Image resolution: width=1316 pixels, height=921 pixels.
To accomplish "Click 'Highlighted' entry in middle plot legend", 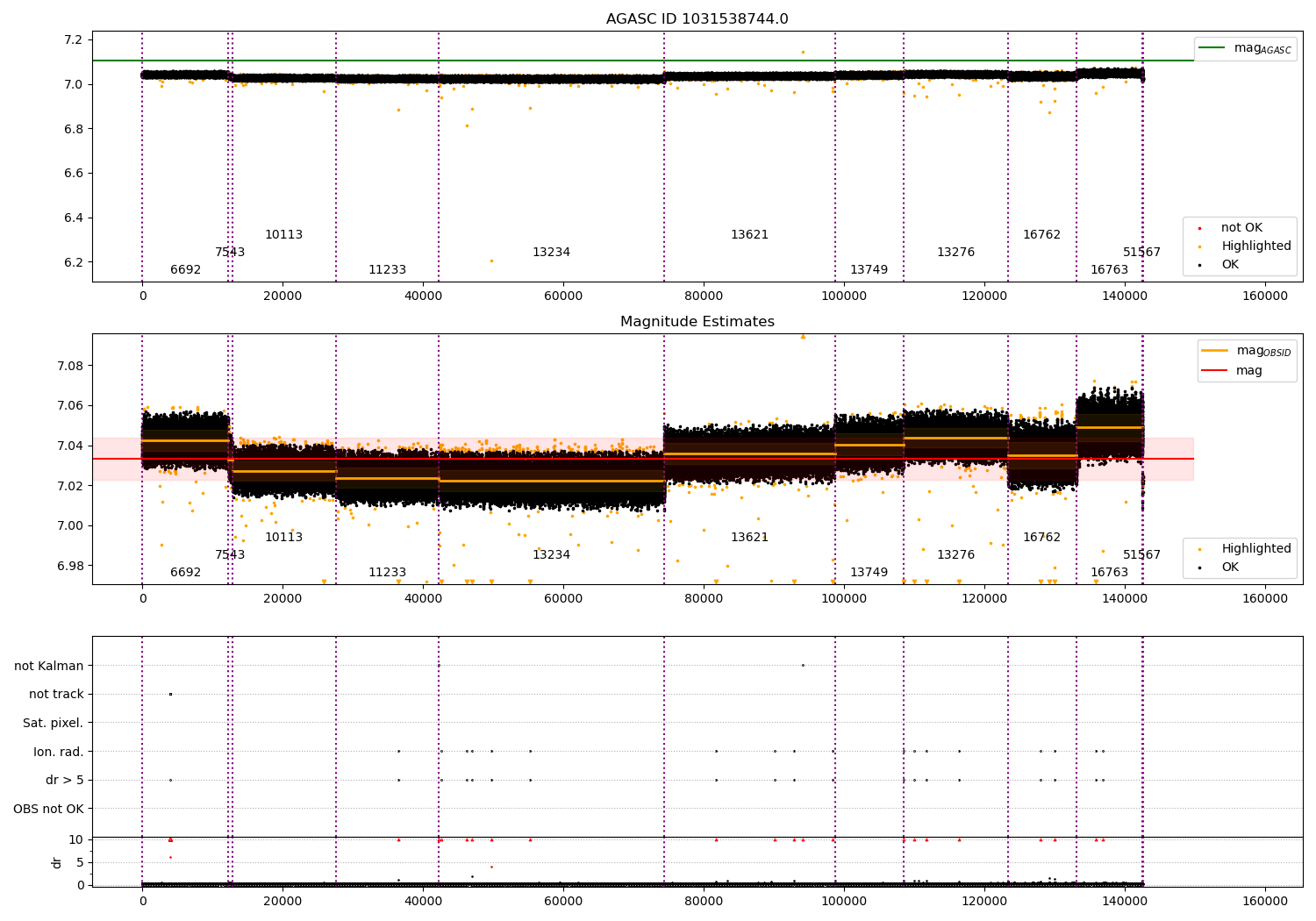I will click(x=1255, y=549).
